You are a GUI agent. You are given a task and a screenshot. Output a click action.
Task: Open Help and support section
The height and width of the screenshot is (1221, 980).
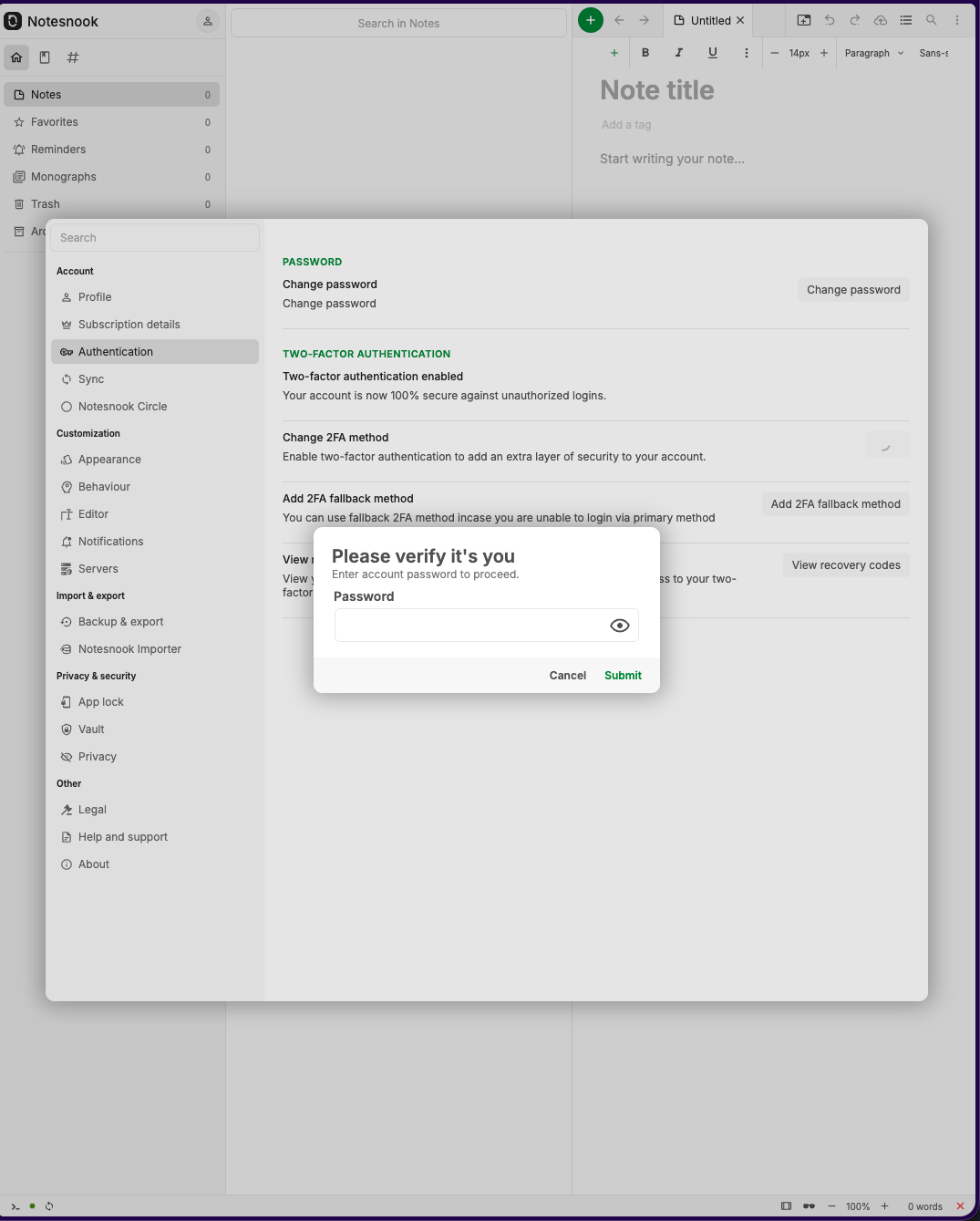155,837
